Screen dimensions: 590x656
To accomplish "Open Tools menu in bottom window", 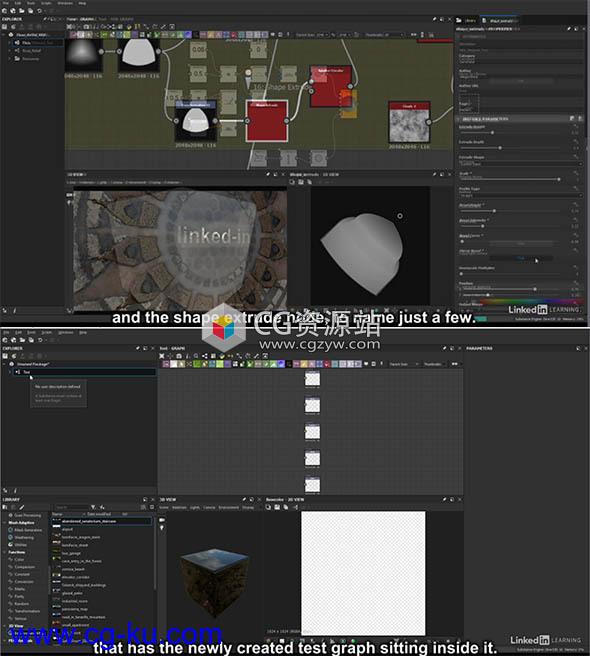I will click(31, 332).
